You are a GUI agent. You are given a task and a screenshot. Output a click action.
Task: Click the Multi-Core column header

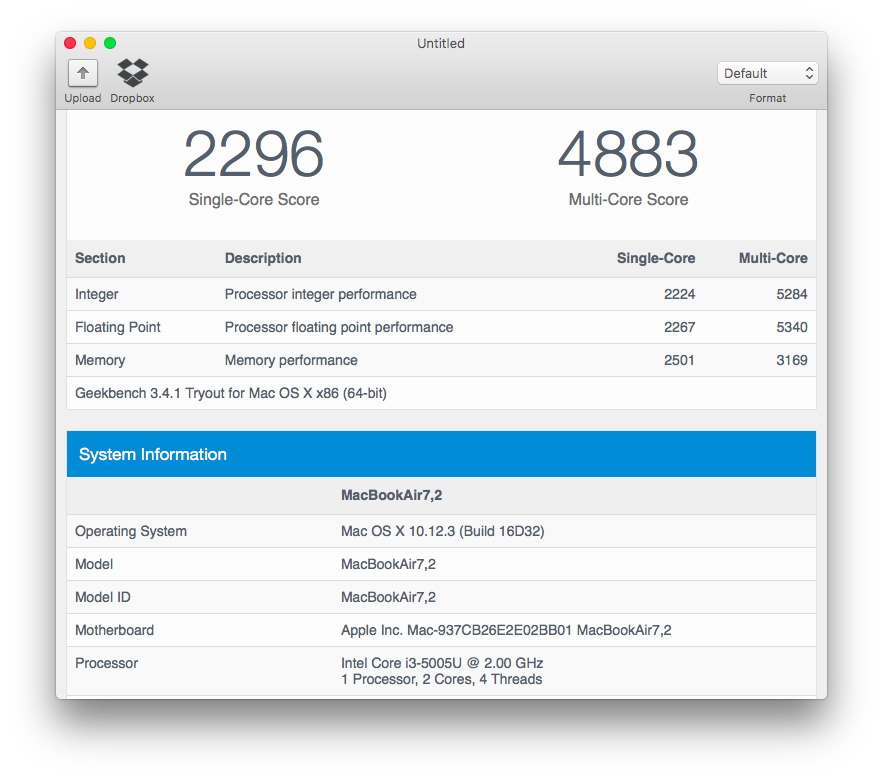(x=773, y=258)
